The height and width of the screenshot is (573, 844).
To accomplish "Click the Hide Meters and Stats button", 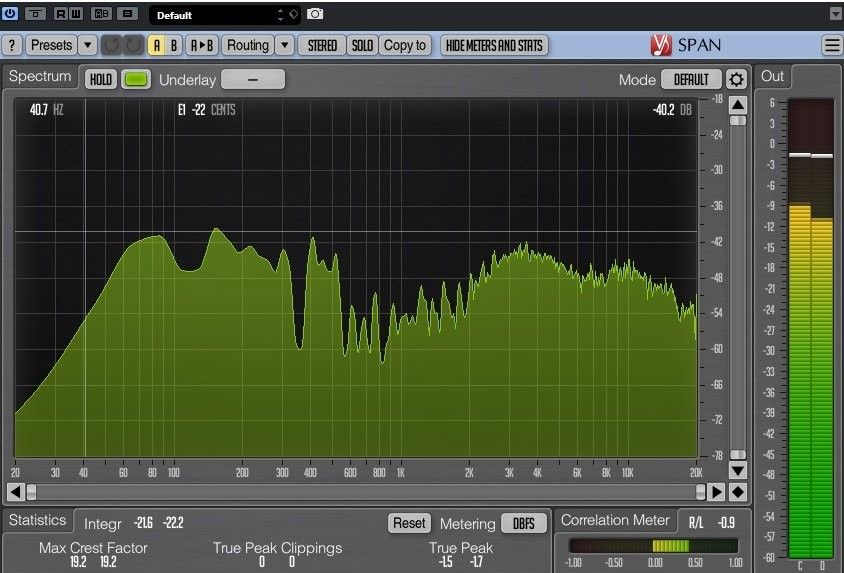I will pyautogui.click(x=494, y=45).
